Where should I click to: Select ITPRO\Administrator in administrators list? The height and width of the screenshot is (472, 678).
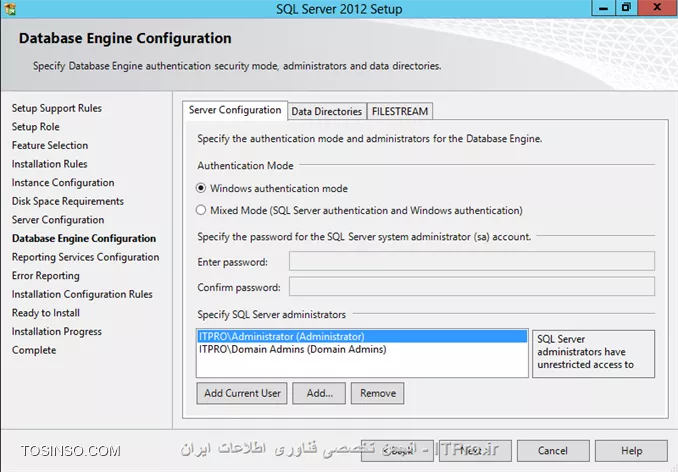coord(362,336)
